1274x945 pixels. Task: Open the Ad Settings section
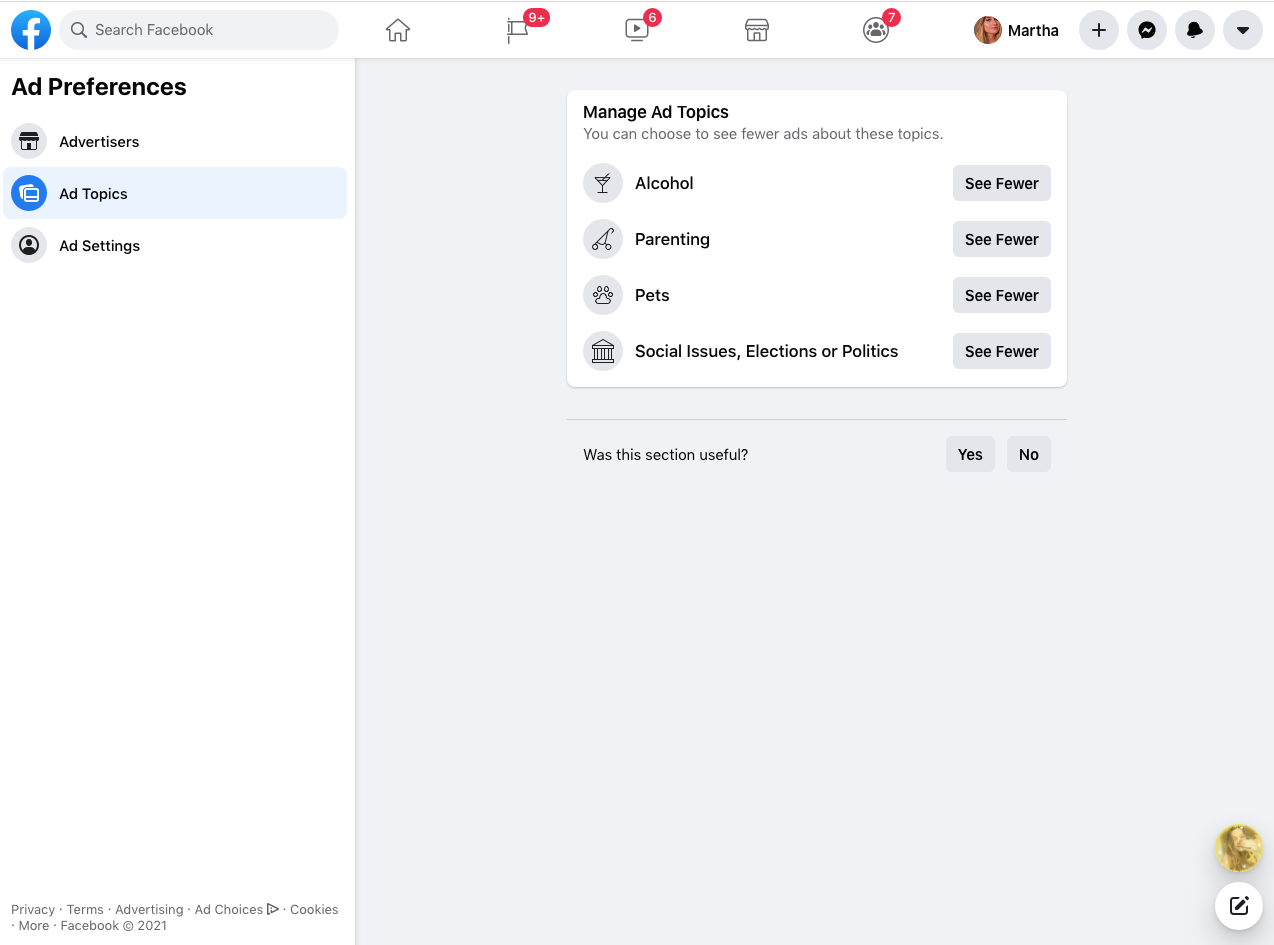point(175,245)
